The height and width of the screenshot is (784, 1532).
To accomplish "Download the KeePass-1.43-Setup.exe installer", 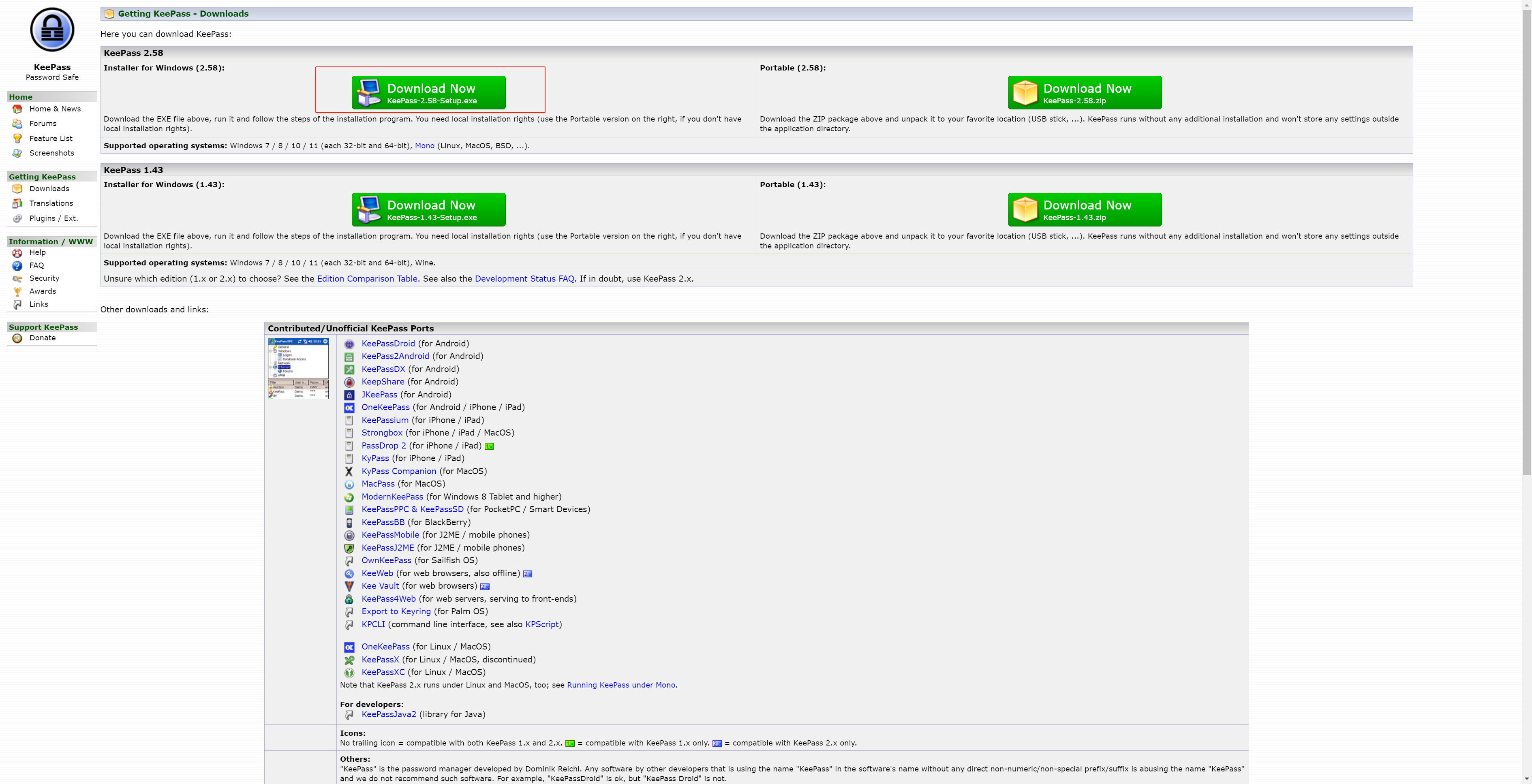I will [x=428, y=210].
